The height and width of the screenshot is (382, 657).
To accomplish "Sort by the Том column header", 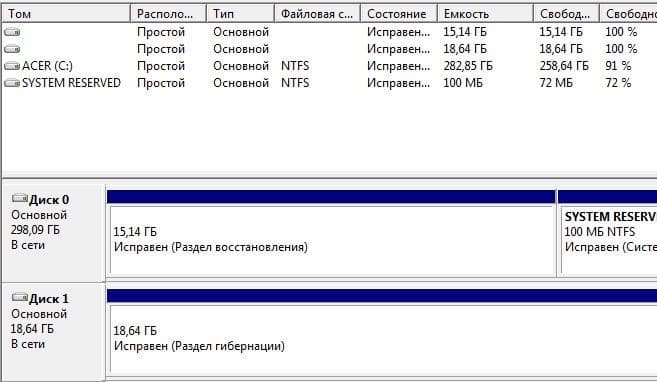I will [x=67, y=14].
